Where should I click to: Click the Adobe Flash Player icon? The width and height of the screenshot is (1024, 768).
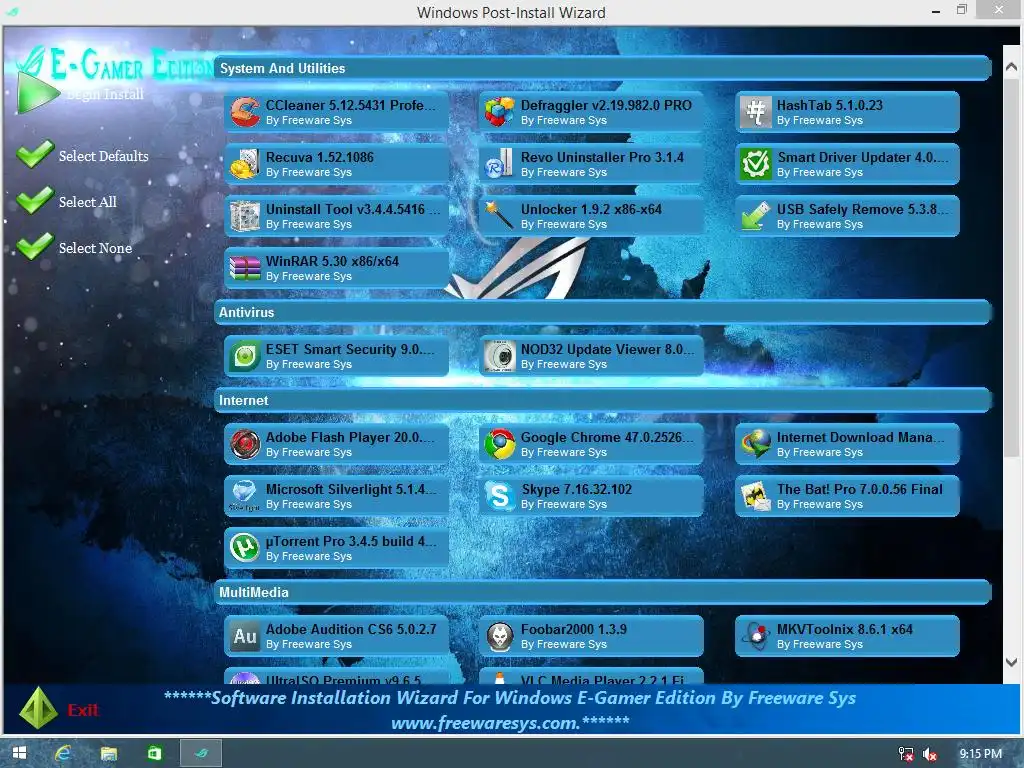[245, 444]
